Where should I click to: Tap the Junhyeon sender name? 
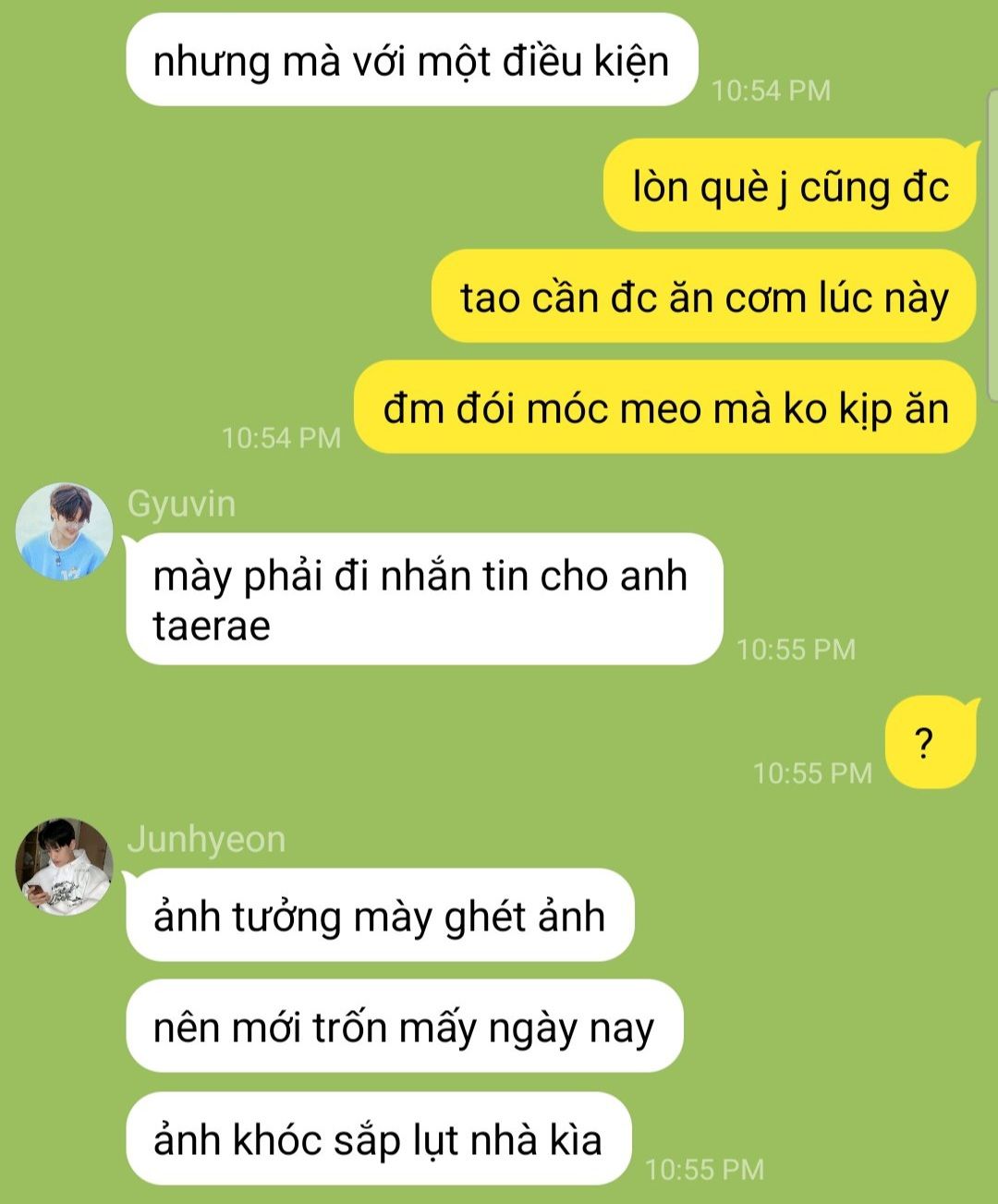tap(206, 839)
